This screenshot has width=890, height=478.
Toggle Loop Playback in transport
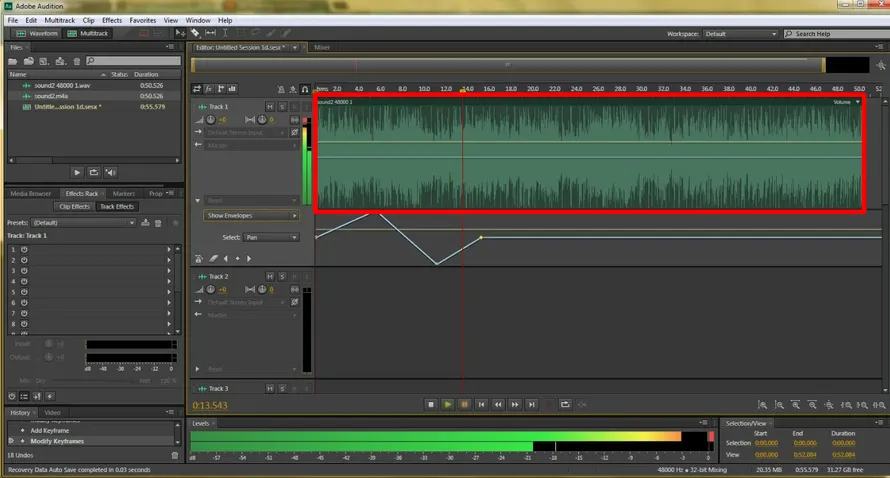[x=565, y=405]
